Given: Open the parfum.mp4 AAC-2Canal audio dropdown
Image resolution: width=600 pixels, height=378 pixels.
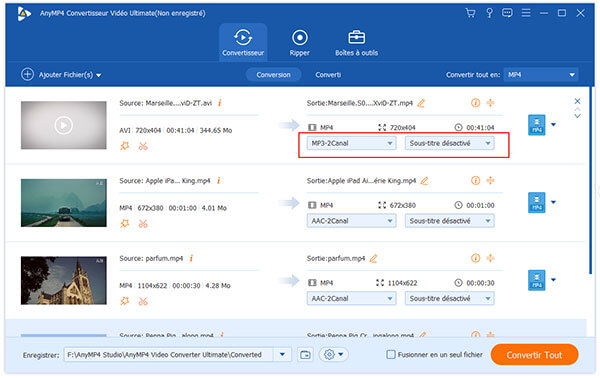Looking at the screenshot, I should 351,298.
